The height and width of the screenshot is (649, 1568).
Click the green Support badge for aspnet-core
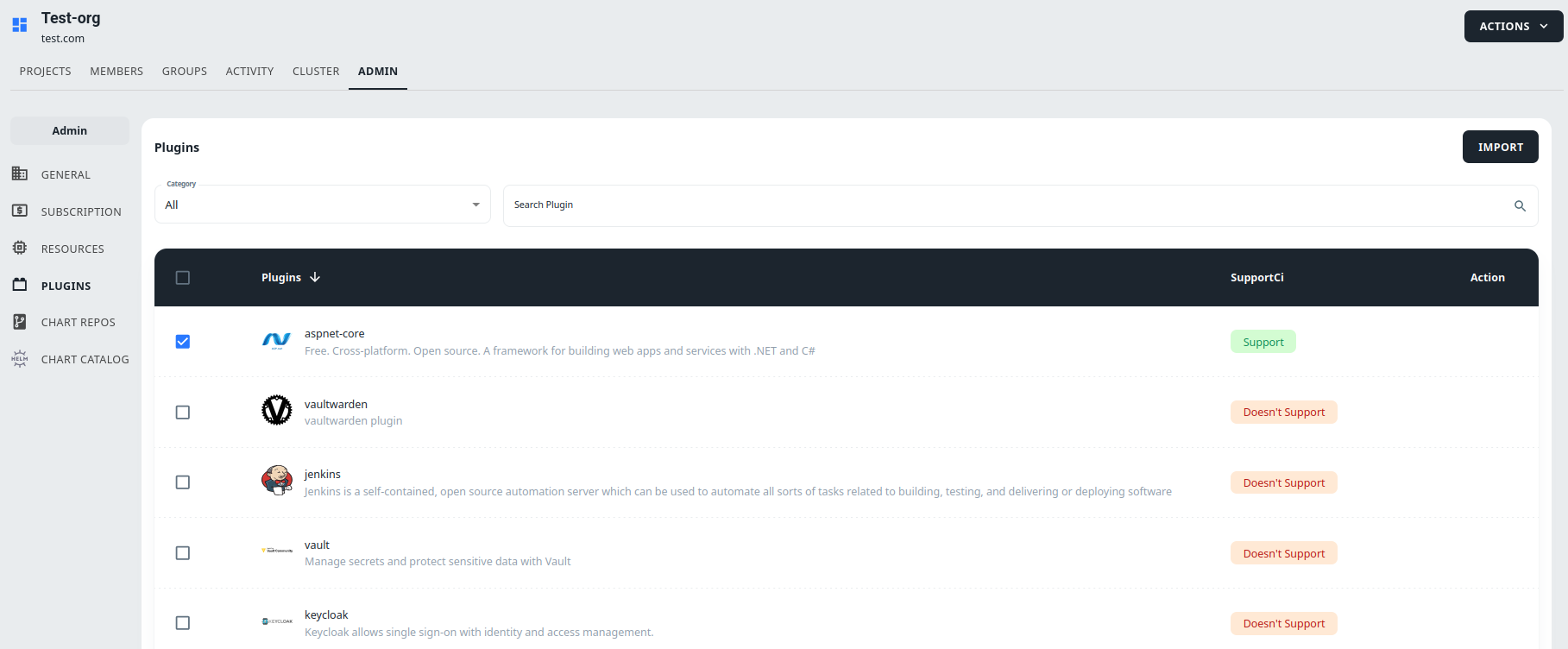click(1263, 342)
